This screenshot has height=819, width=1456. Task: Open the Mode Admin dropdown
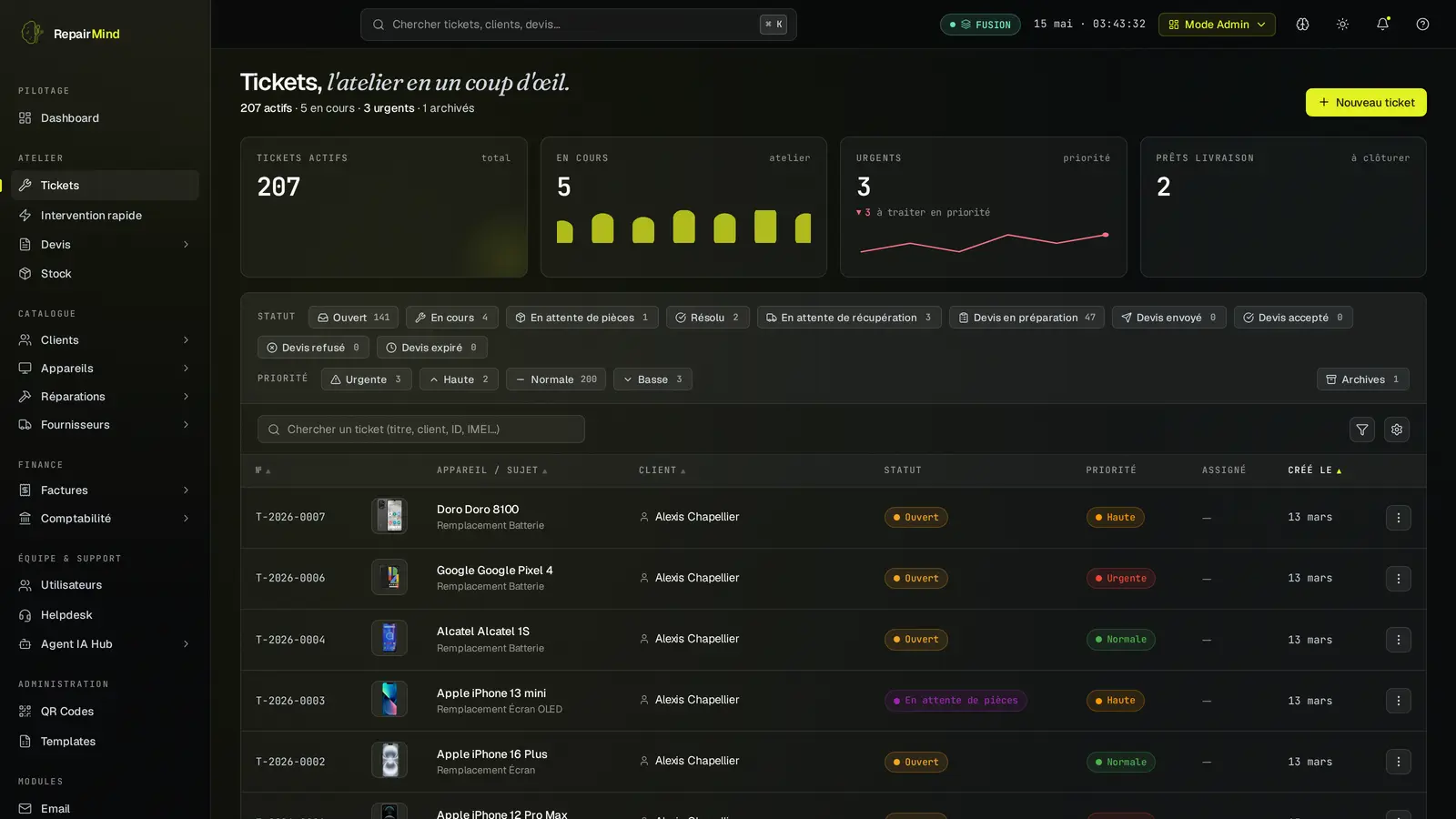(x=1217, y=25)
